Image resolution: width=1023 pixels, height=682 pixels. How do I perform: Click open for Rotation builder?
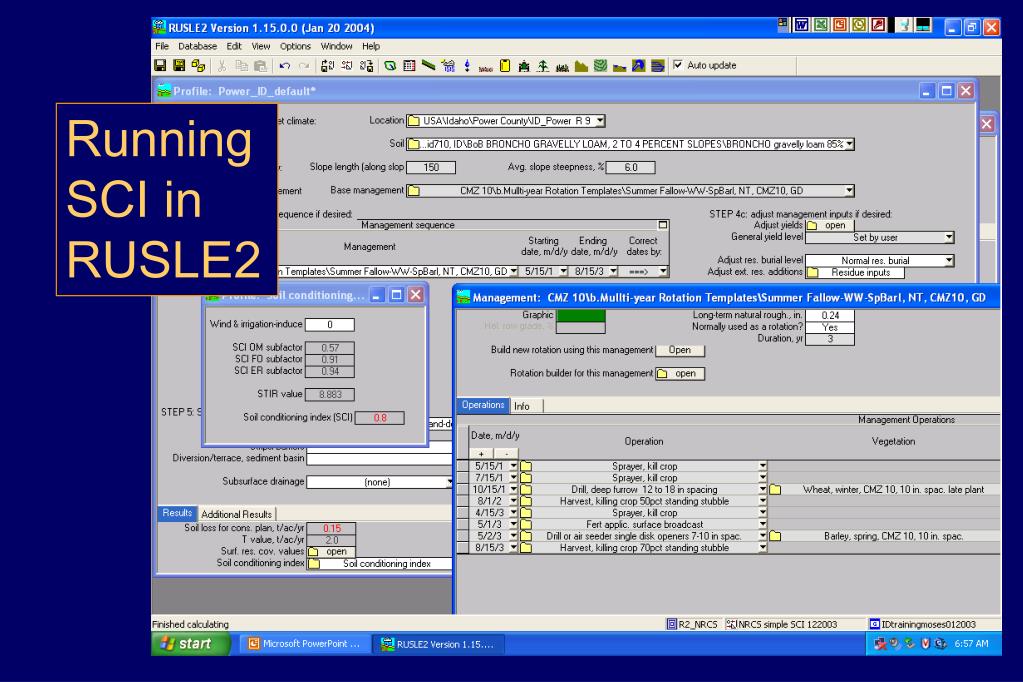pos(680,373)
